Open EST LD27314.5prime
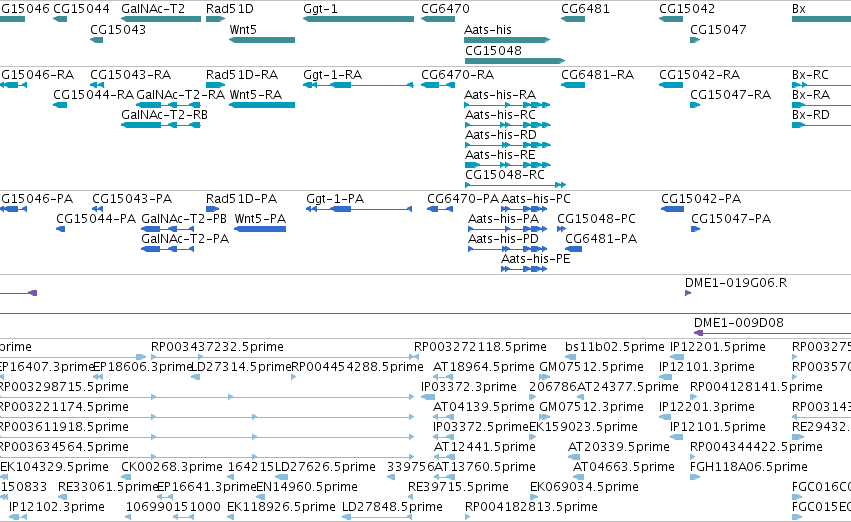851x522 pixels. 196,377
